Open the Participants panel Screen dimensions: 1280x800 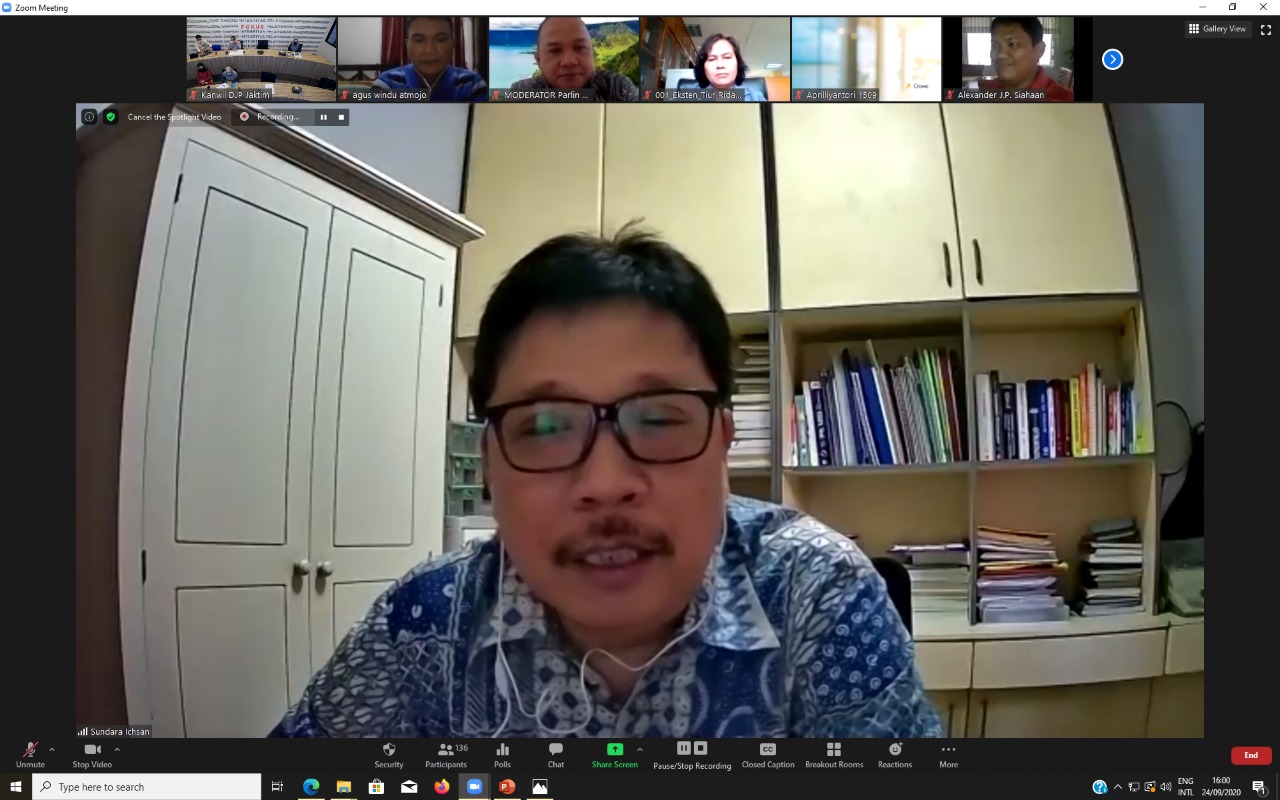pos(446,750)
